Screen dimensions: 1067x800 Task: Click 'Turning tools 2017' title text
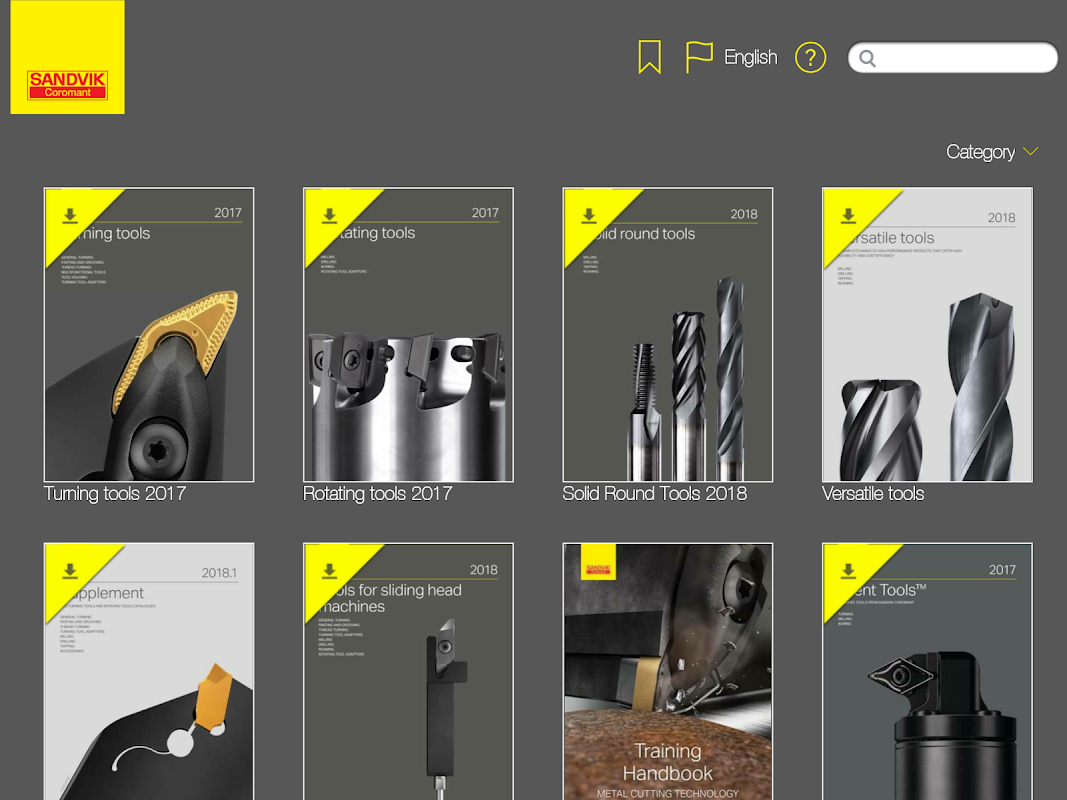click(114, 494)
